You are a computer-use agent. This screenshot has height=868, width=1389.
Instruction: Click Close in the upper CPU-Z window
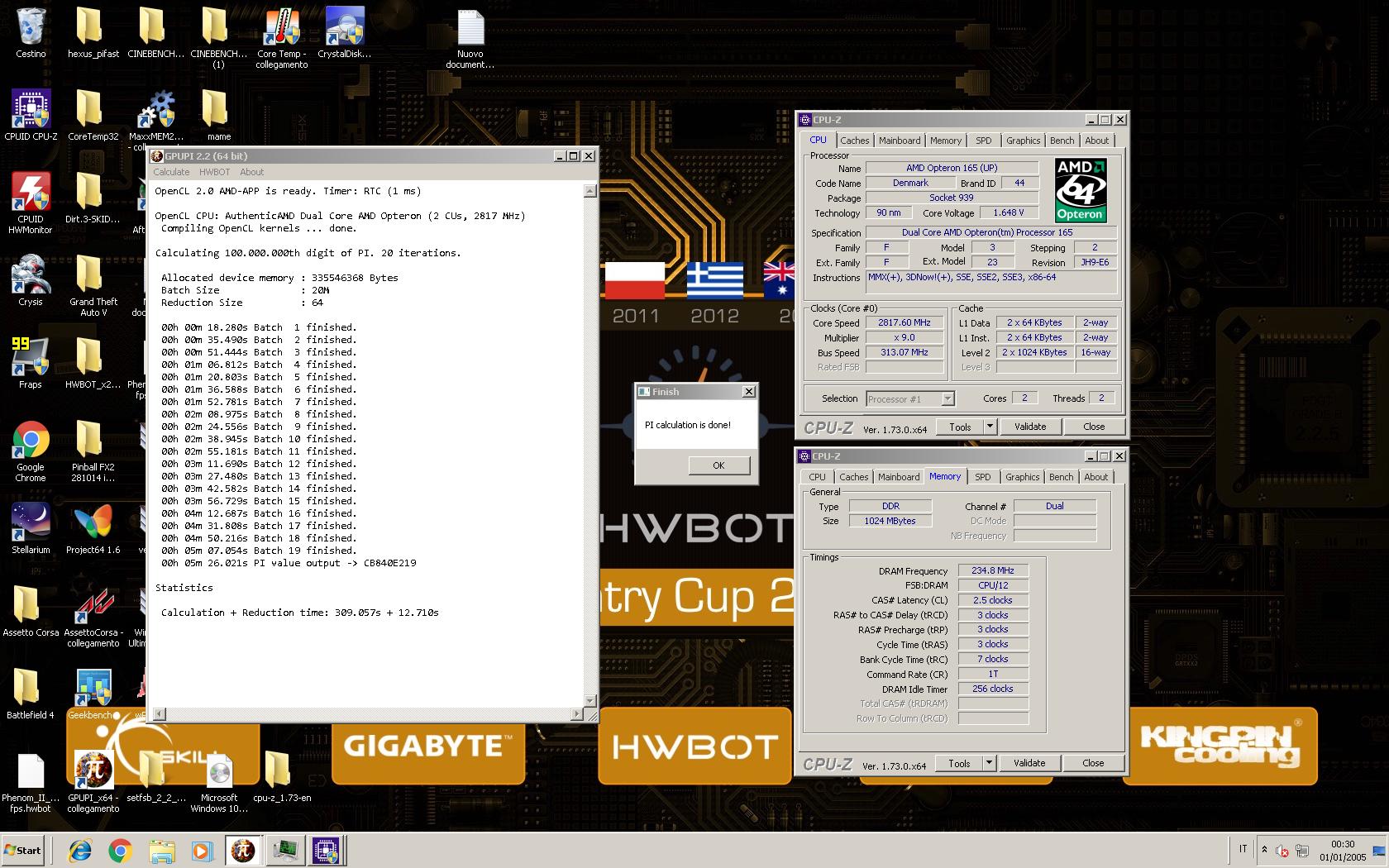click(1094, 427)
